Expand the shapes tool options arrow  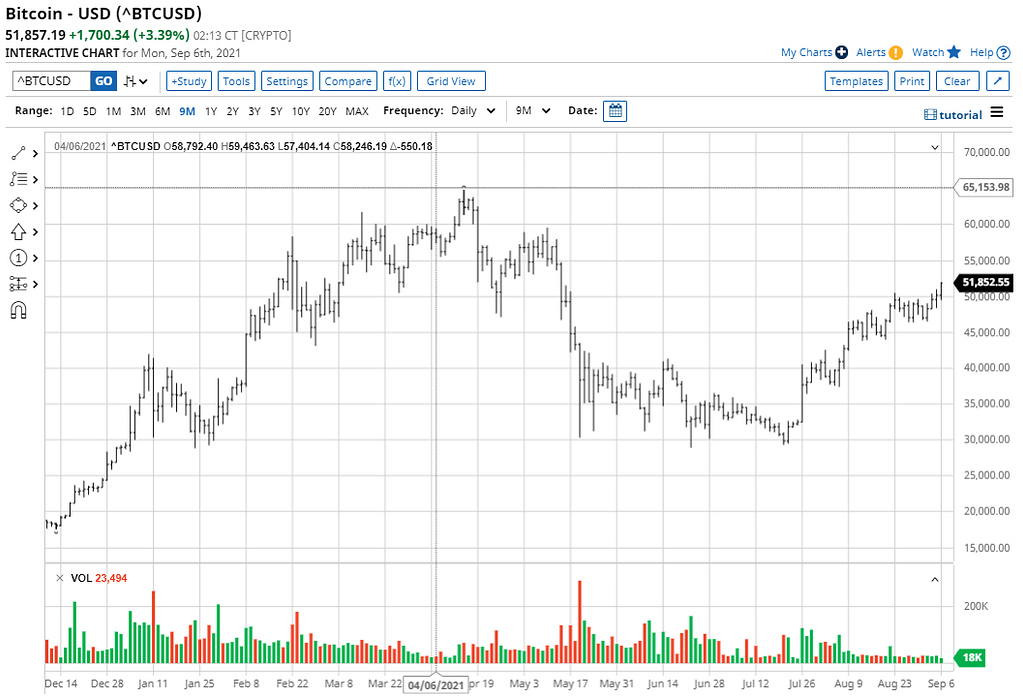coord(35,206)
